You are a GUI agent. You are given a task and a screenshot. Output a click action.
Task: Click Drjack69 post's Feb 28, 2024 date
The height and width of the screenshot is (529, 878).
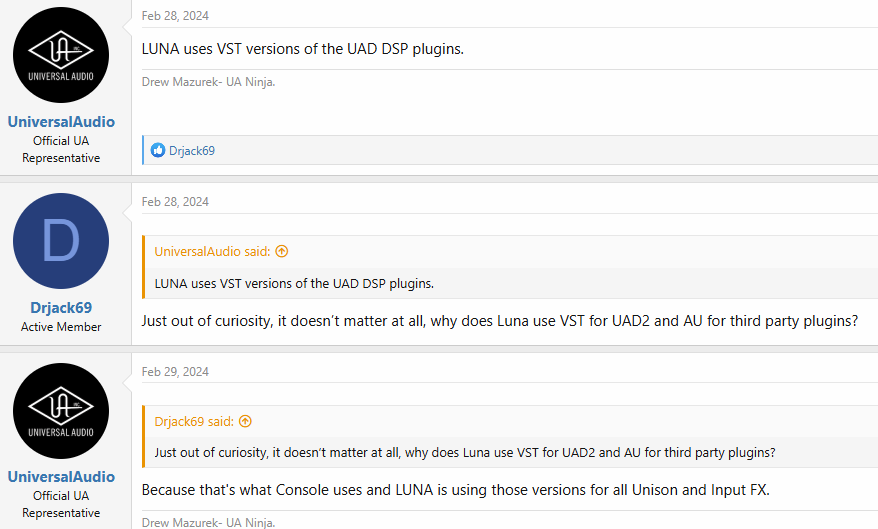click(175, 201)
